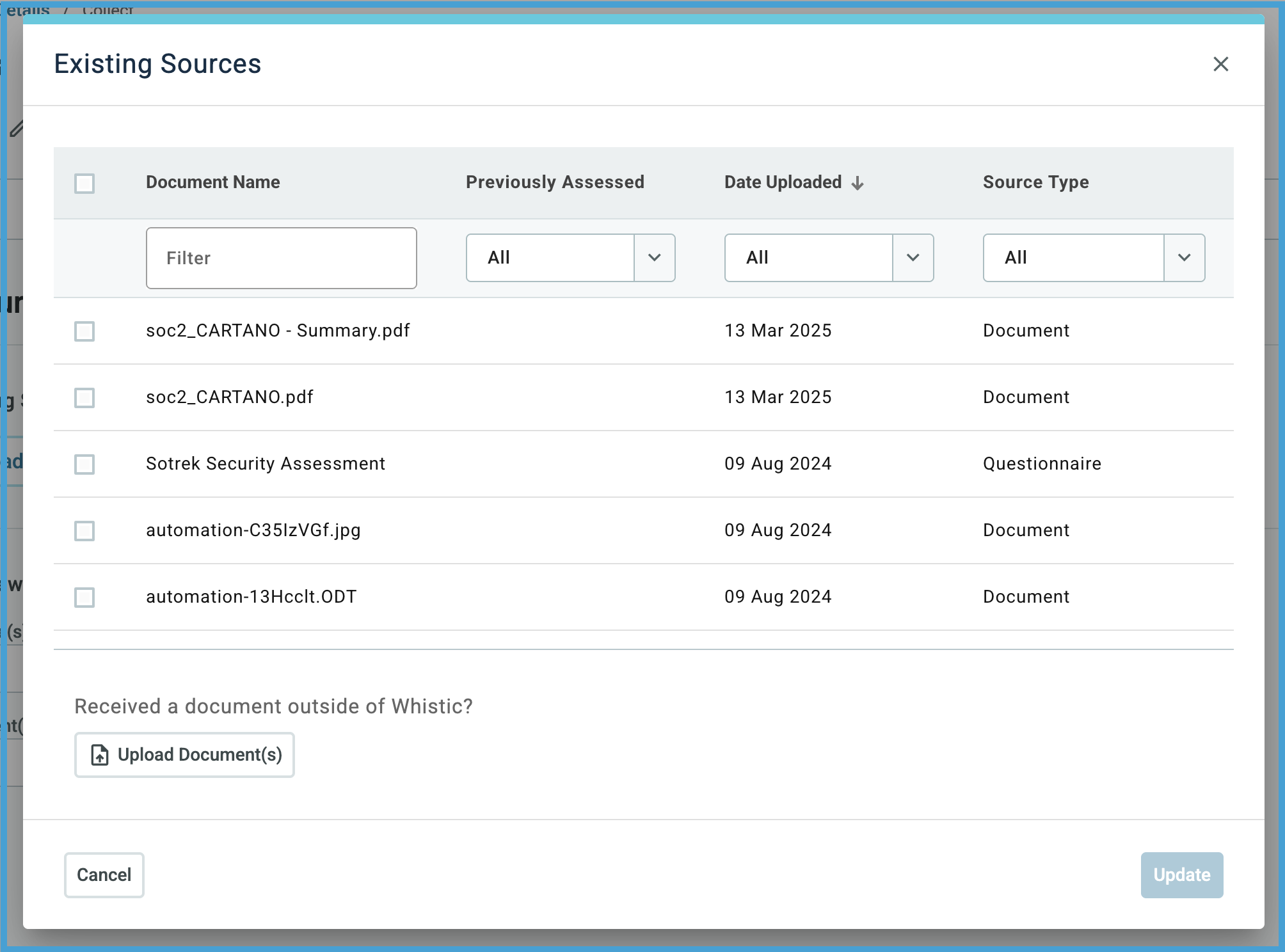Open the Previously Assessed dropdown chevron

tap(654, 258)
